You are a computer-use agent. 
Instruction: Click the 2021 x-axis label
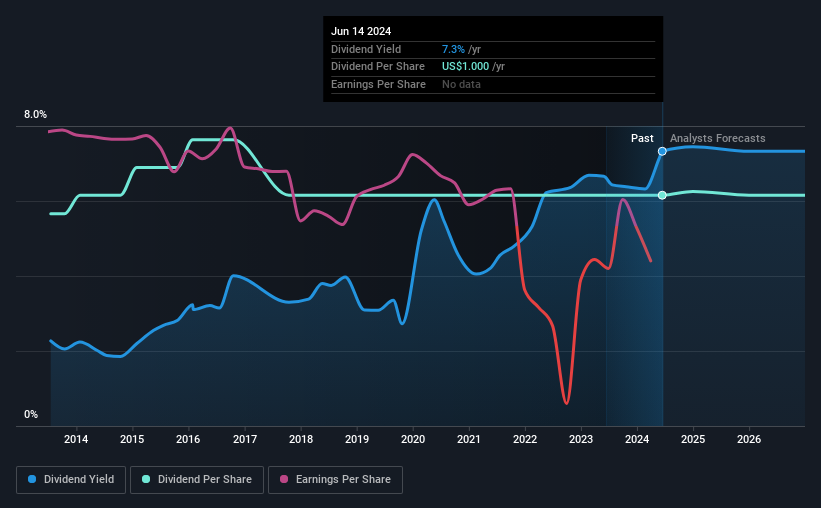[x=469, y=439]
